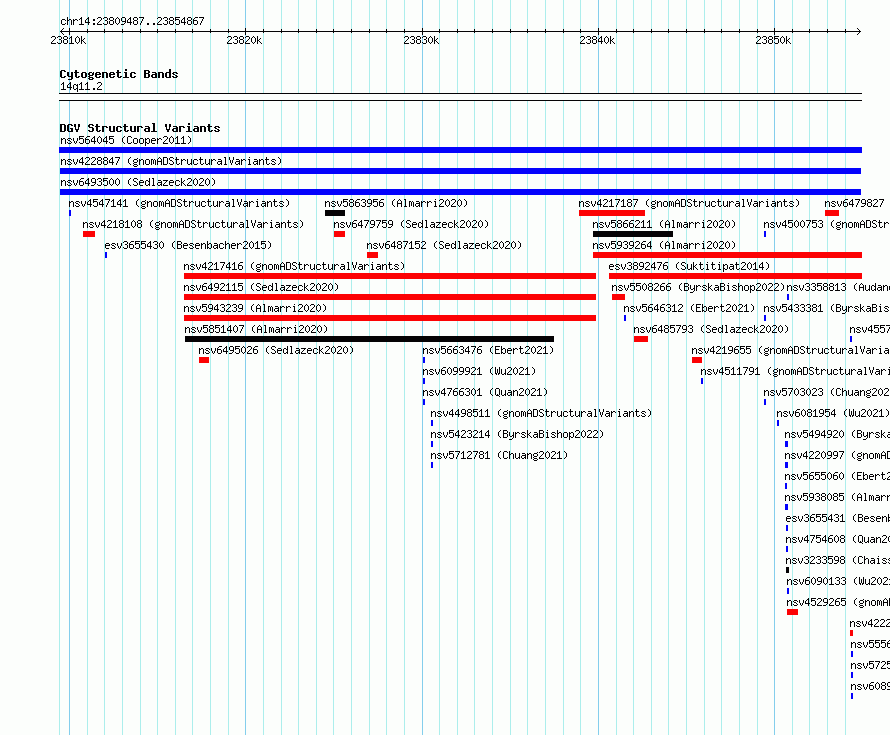Screen dimensions: 890x735
Task: Select the red feature under nsv5508266
Action: (x=619, y=297)
